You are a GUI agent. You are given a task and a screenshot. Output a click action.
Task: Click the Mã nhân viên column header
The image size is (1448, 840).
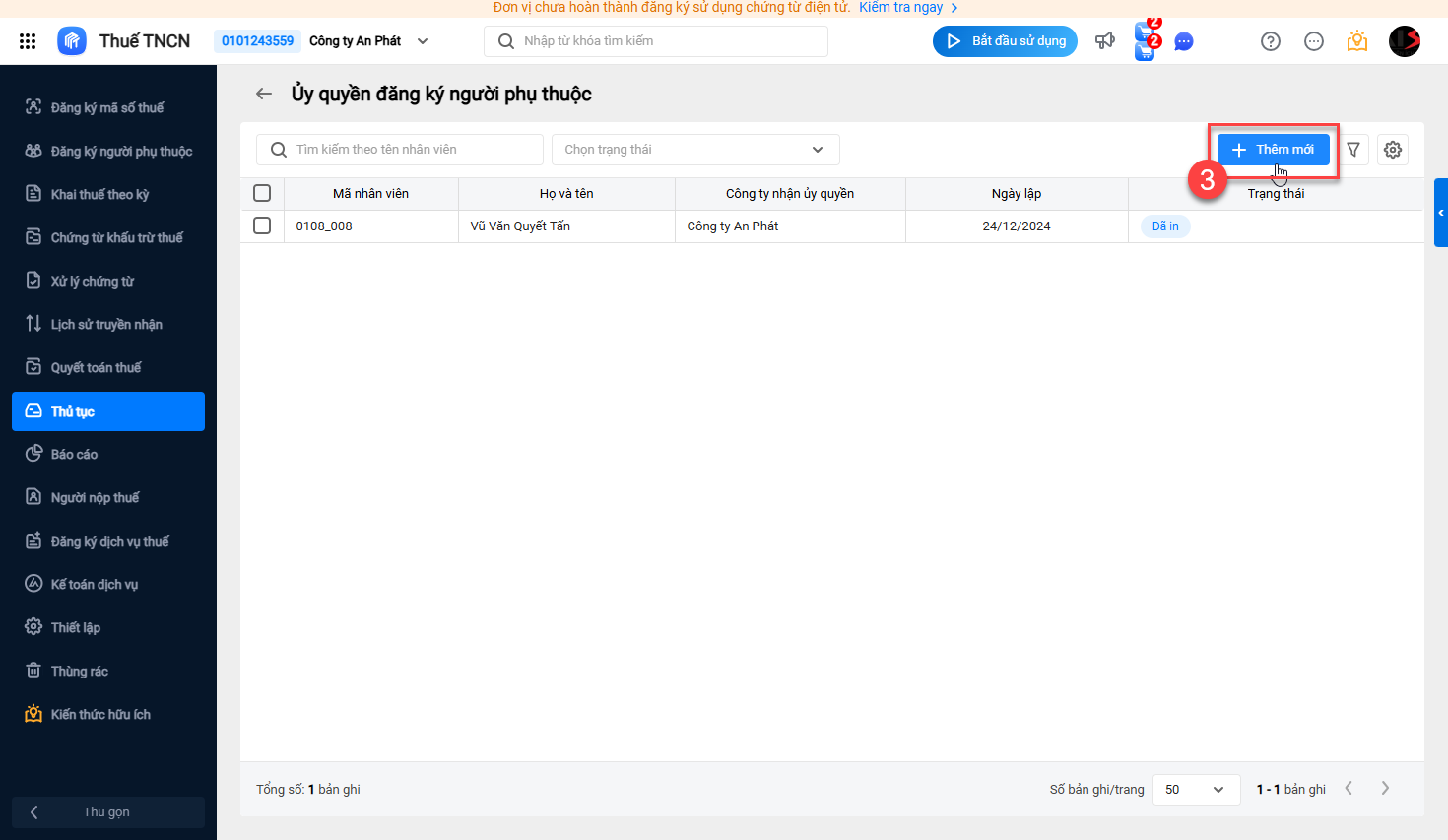(370, 194)
